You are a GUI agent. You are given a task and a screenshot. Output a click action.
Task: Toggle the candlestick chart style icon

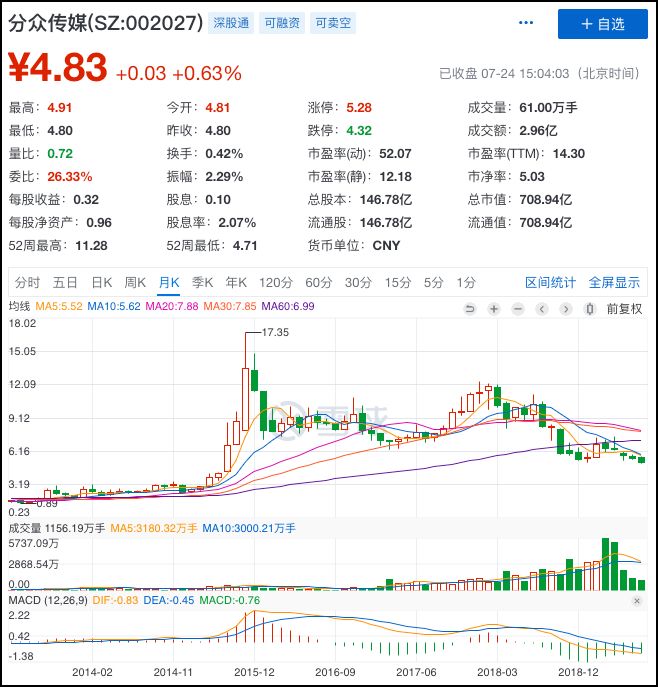pyautogui.click(x=590, y=309)
